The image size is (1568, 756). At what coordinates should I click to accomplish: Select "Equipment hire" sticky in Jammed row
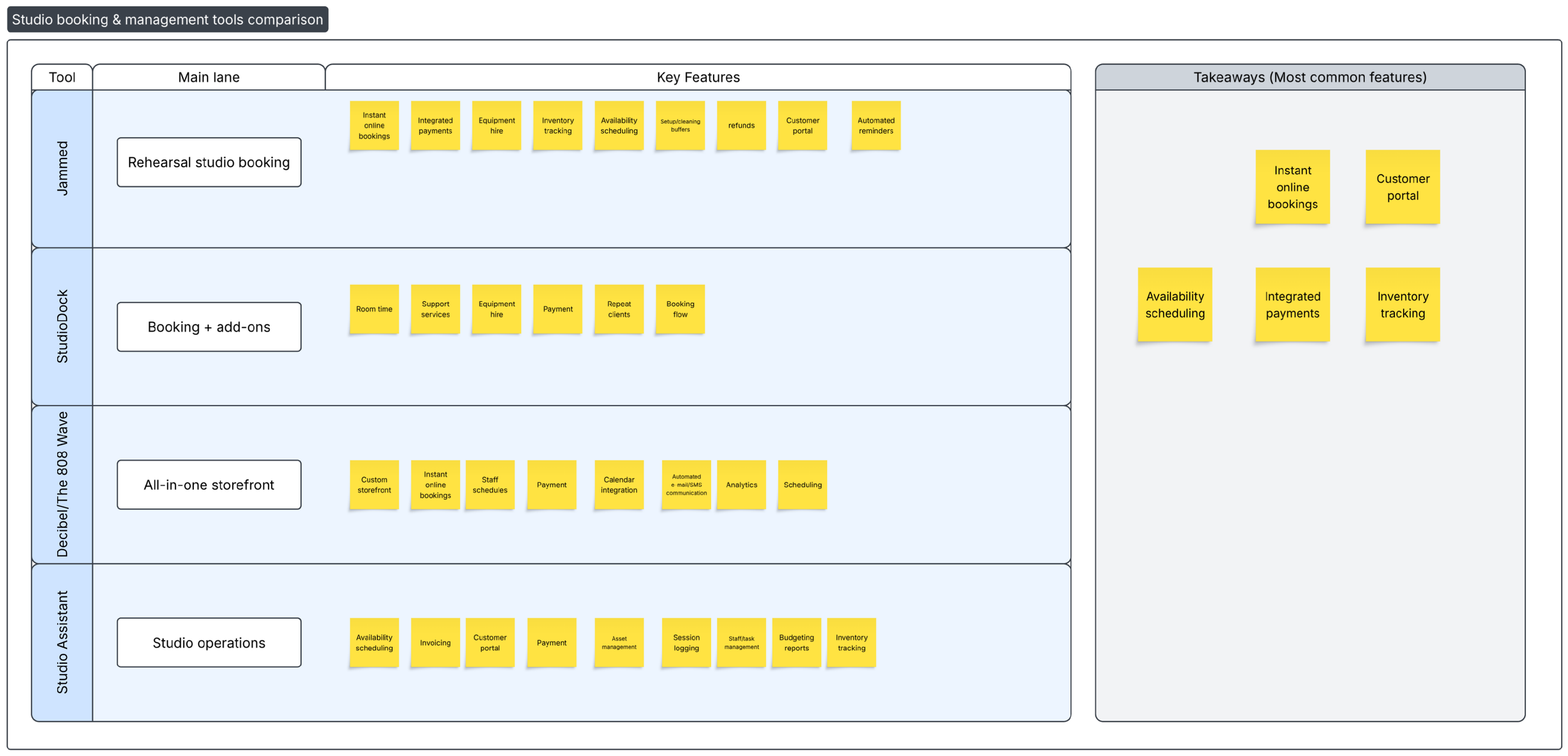tap(497, 125)
